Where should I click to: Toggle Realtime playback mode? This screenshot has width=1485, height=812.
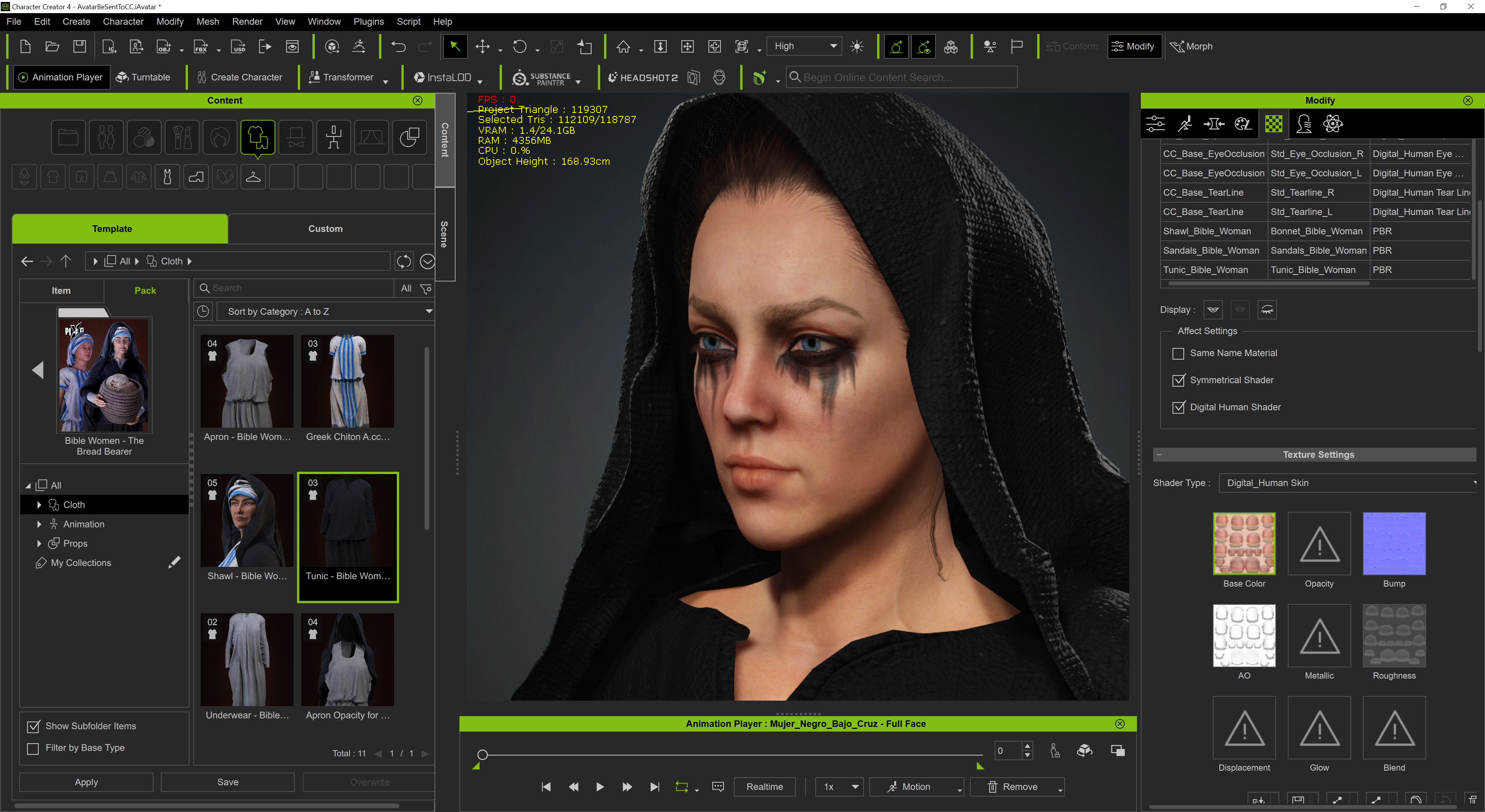[765, 787]
